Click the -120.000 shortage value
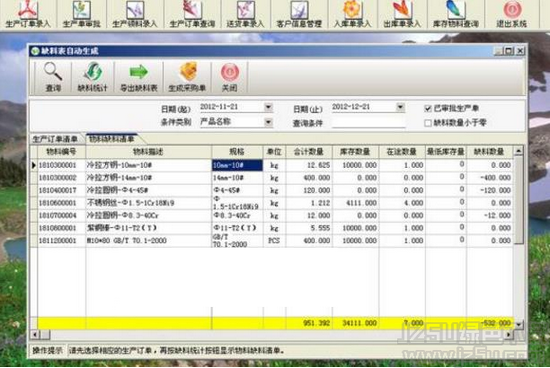The image size is (550, 368). coord(496,190)
